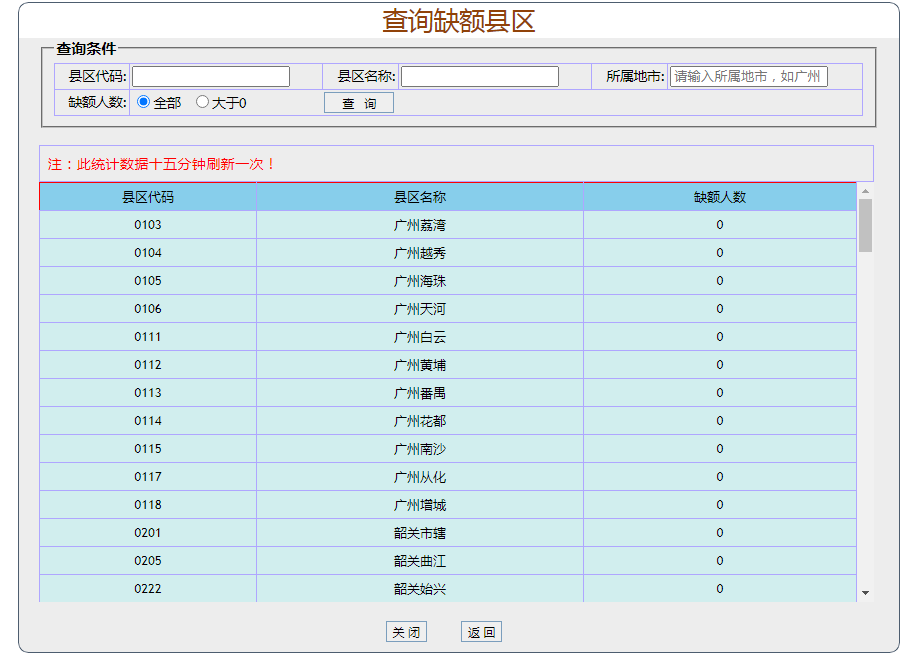
Task: Click the 查询 button
Action: click(358, 103)
